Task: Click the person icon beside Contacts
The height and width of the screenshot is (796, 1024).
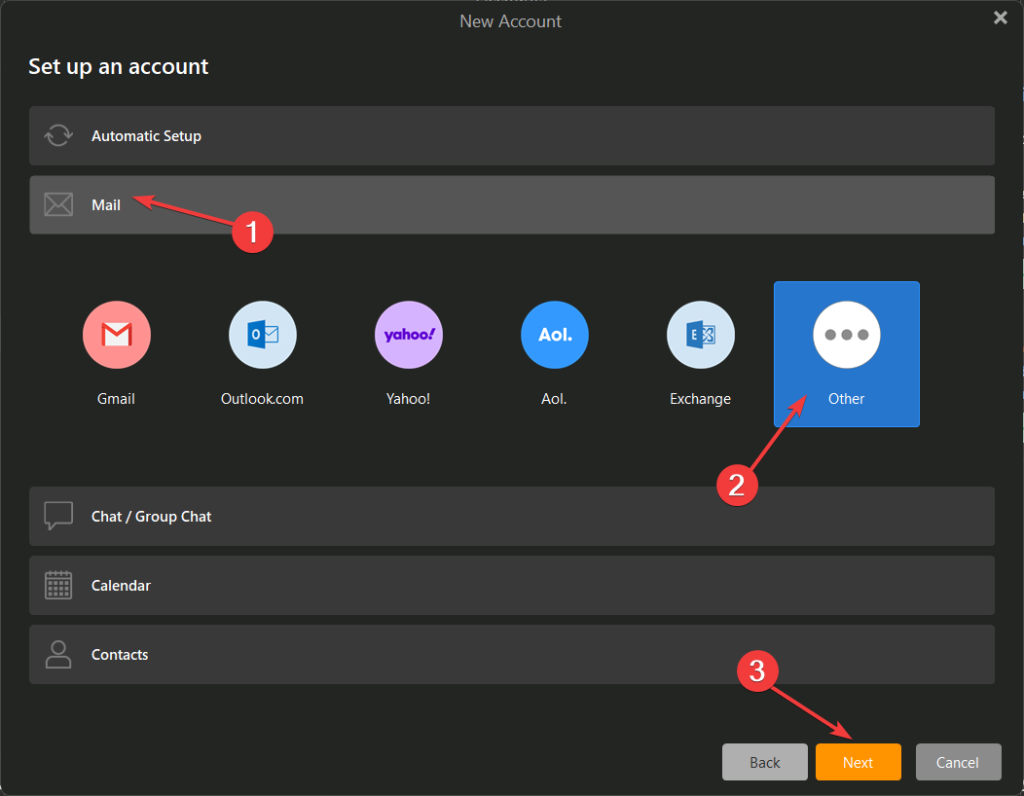Action: [59, 654]
